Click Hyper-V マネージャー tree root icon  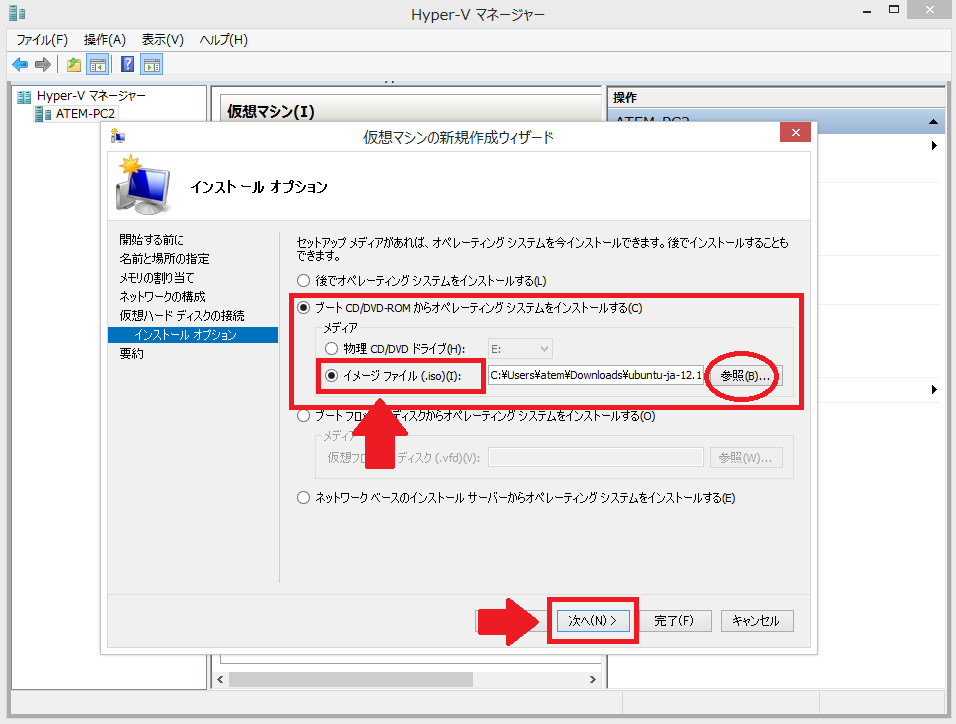click(24, 96)
